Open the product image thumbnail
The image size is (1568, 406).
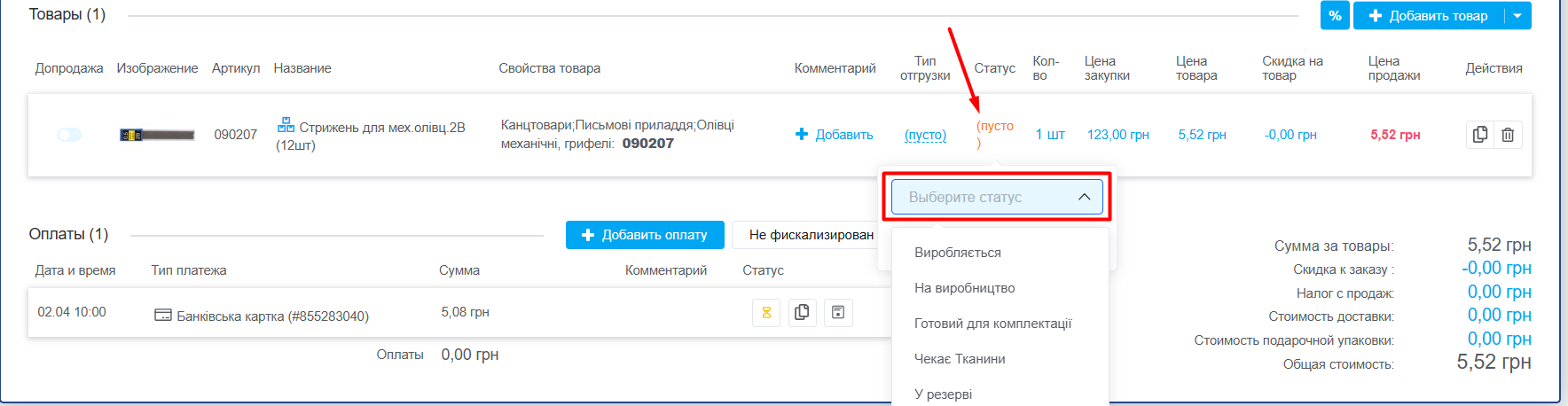click(157, 135)
